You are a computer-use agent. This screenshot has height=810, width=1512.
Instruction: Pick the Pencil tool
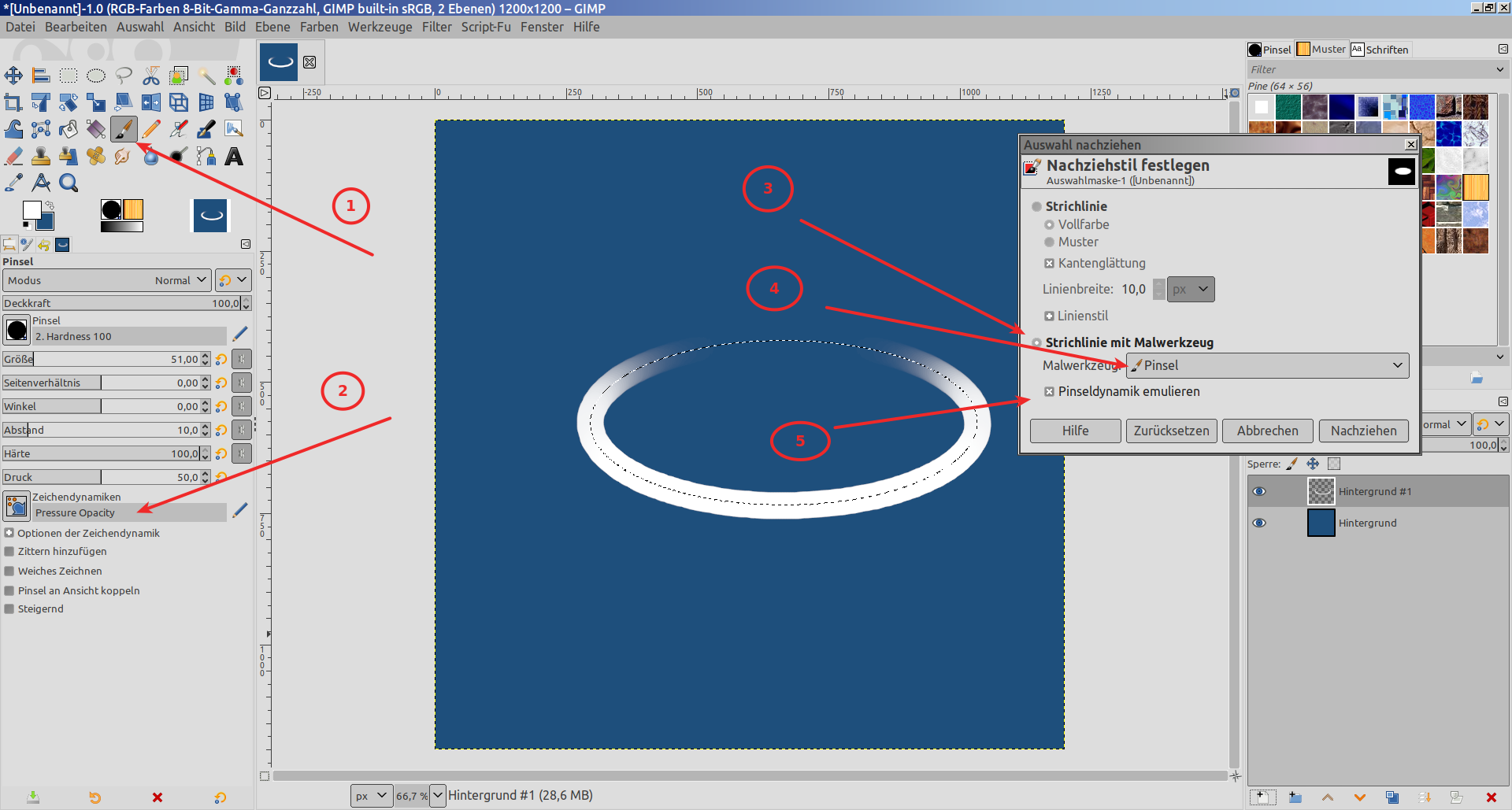[151, 128]
